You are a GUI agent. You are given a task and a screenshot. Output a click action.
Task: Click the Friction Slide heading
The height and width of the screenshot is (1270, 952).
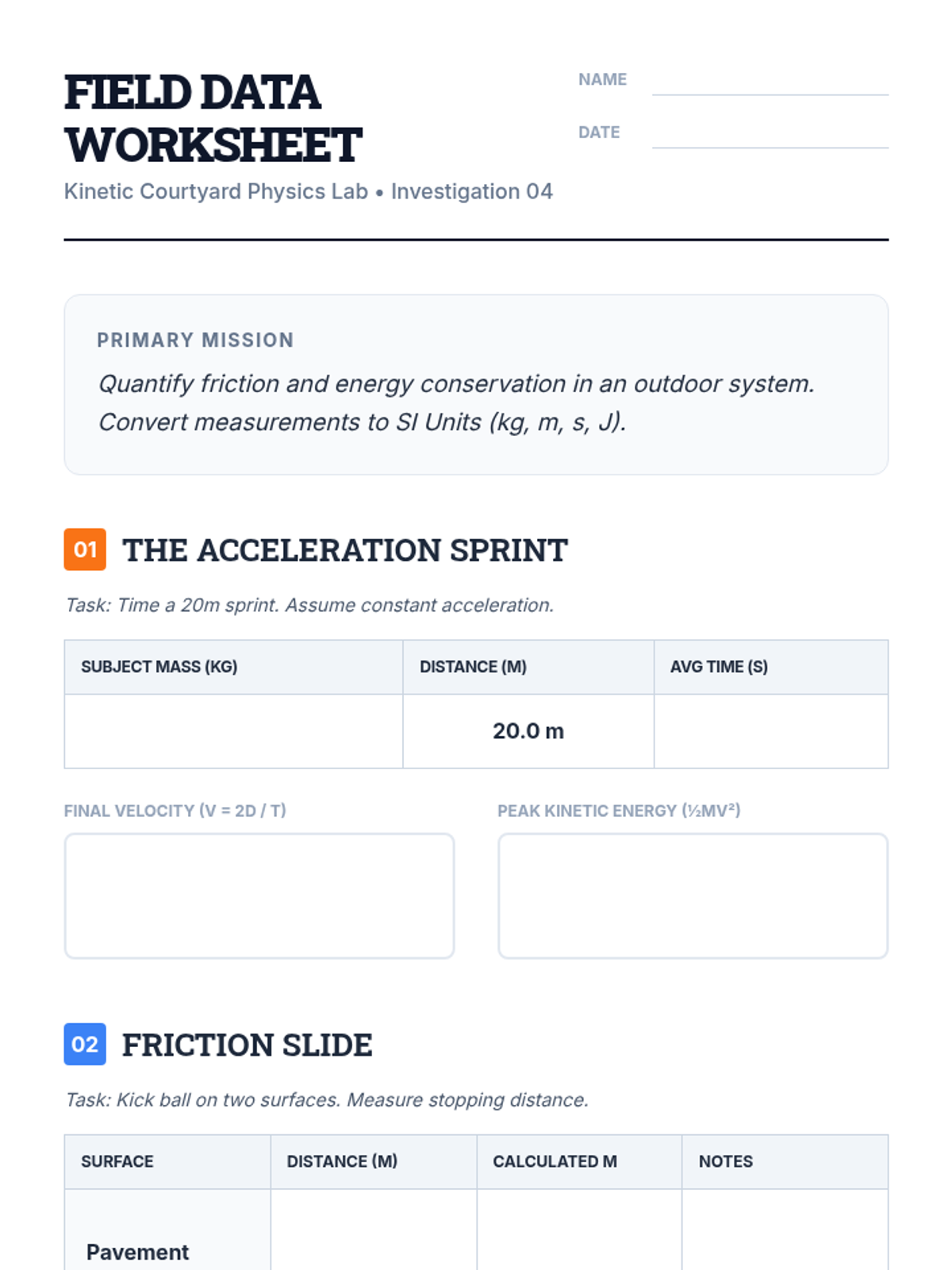(x=247, y=1045)
